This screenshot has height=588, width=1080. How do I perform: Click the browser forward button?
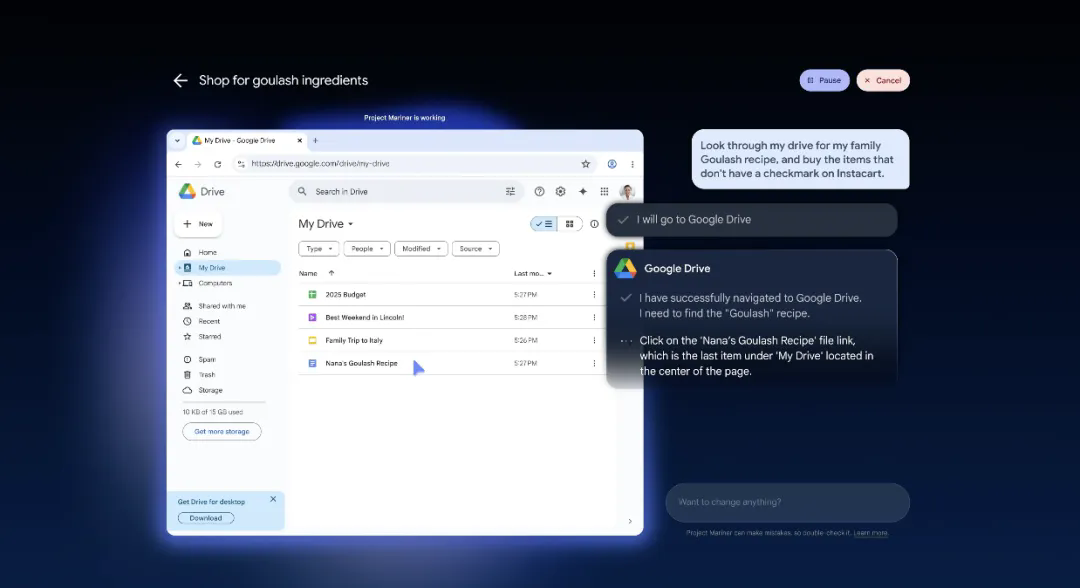click(198, 164)
